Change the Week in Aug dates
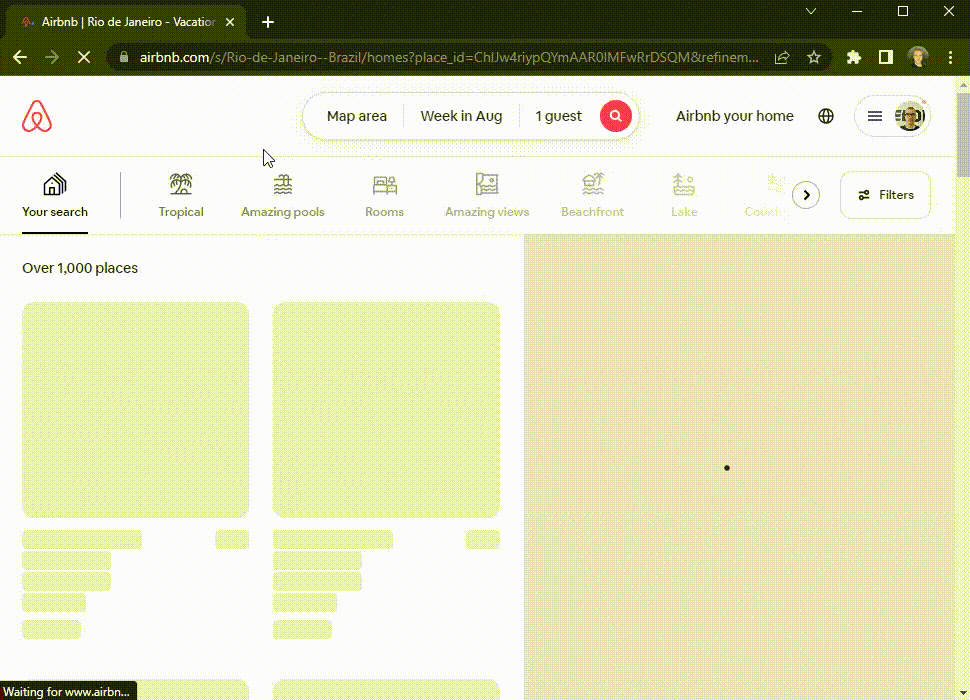 click(461, 116)
